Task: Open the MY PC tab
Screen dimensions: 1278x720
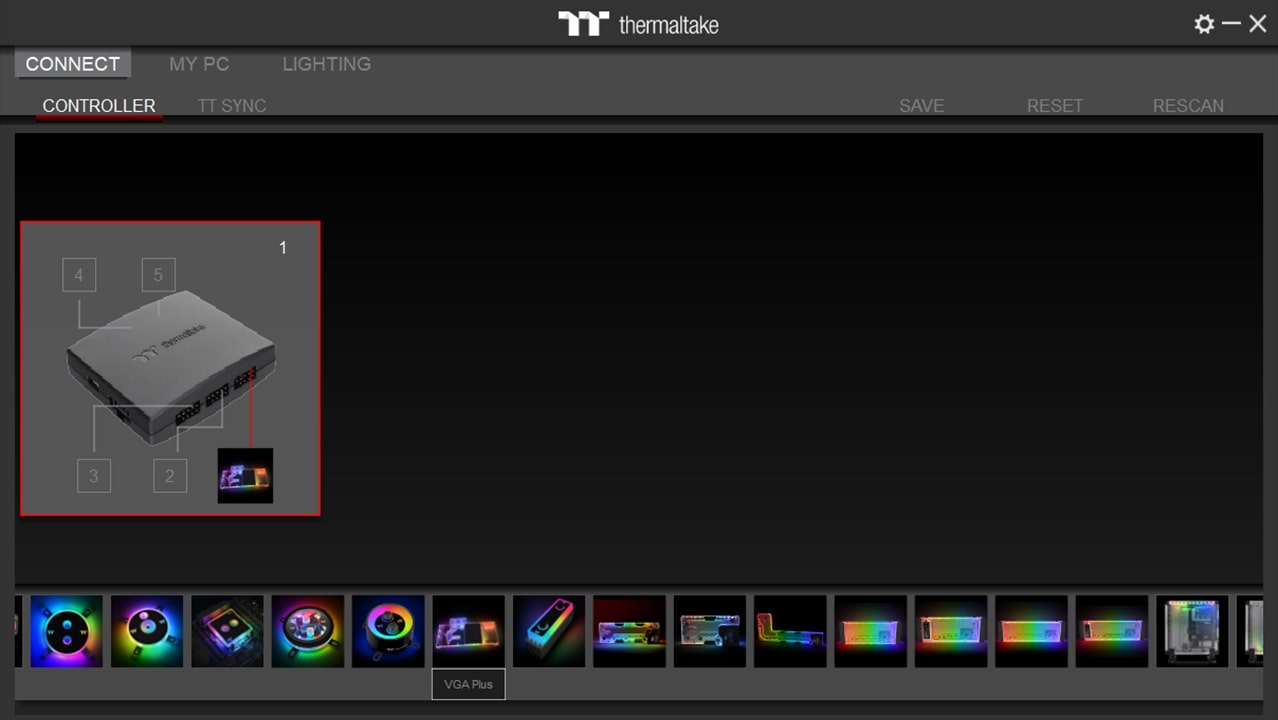Action: 199,64
